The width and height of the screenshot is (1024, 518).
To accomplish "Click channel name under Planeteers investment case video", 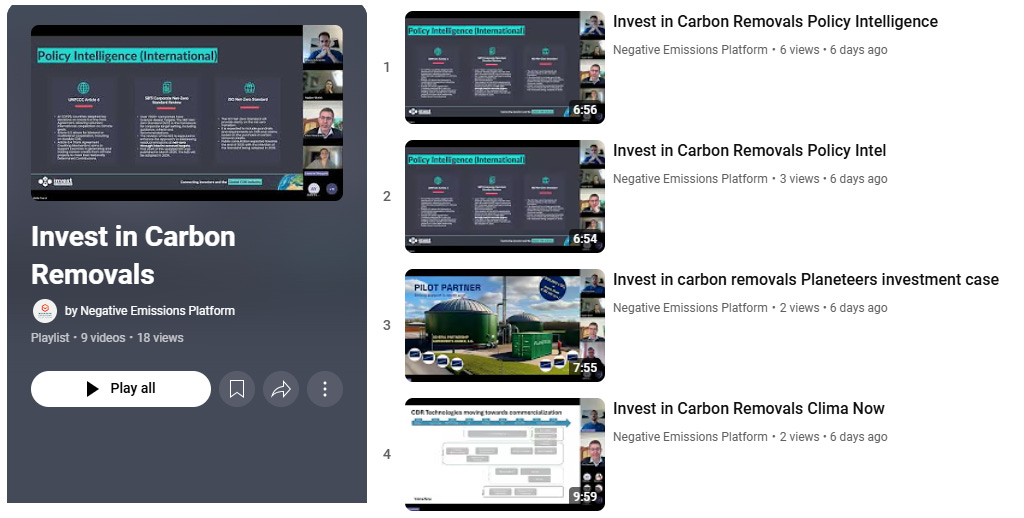I will tap(690, 308).
